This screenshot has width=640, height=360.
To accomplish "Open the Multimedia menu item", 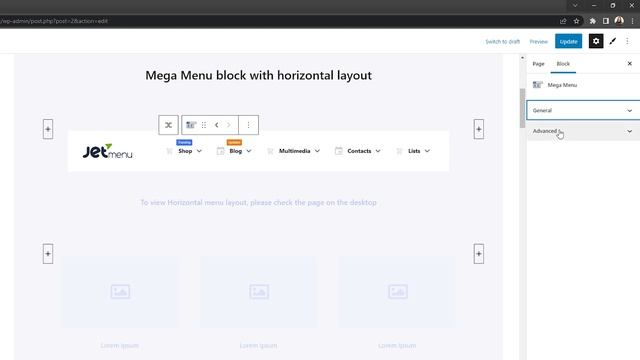I will pyautogui.click(x=294, y=151).
